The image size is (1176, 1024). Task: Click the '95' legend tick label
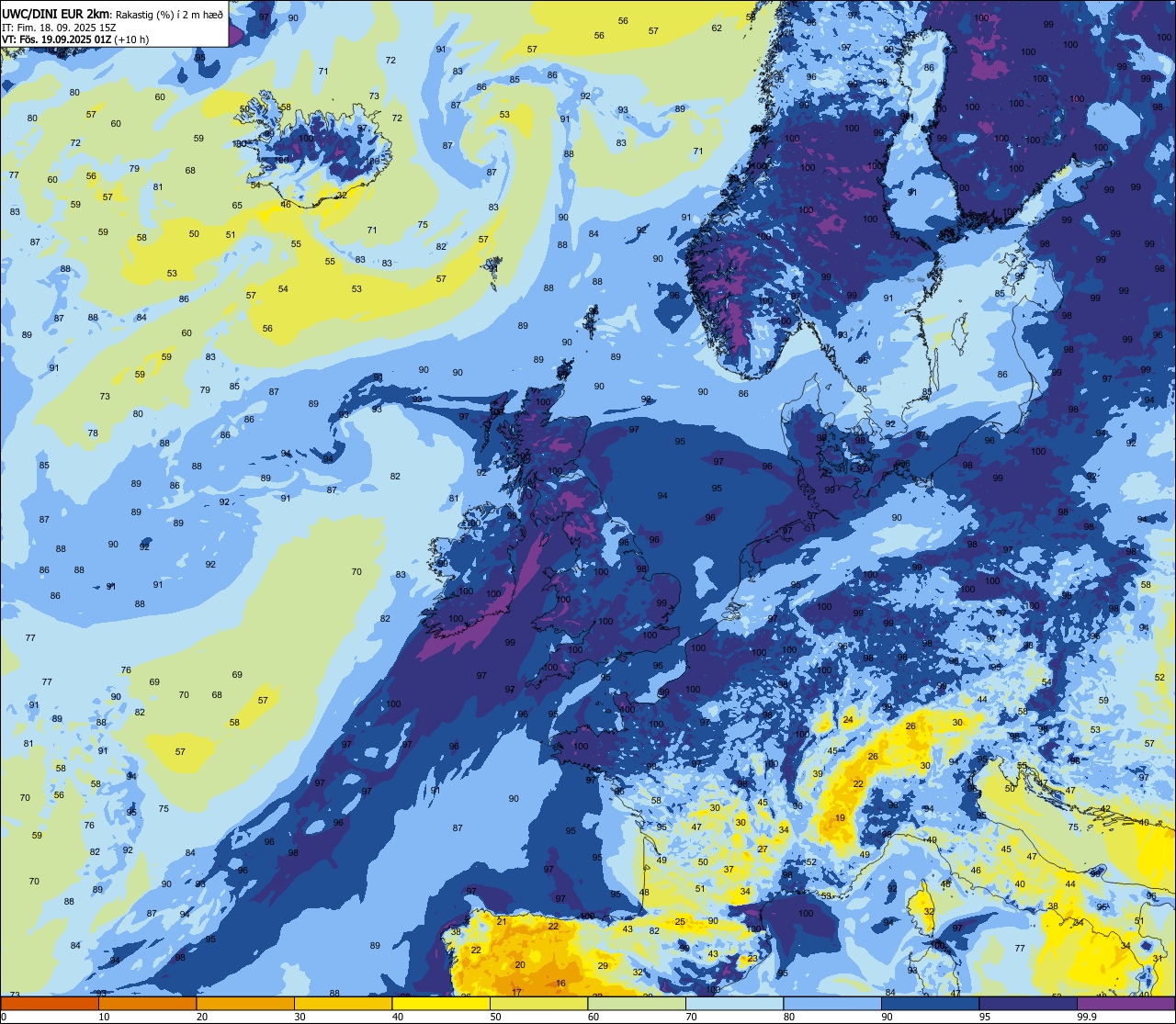tap(986, 1017)
